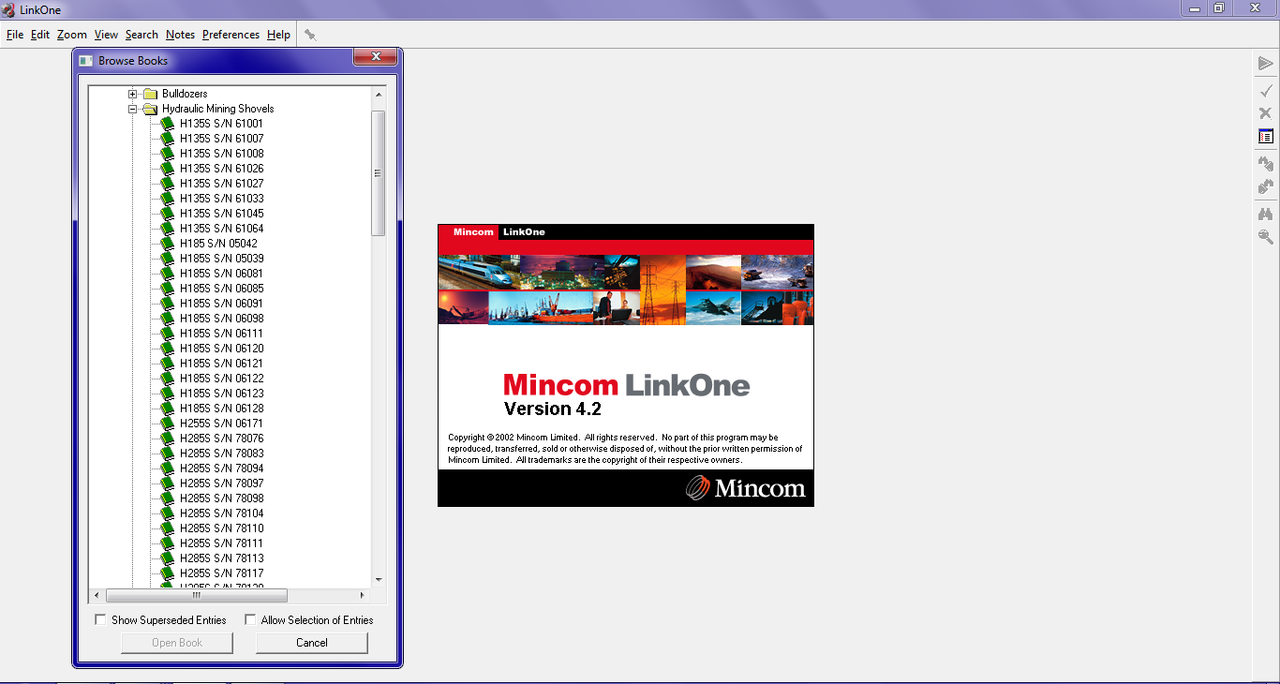This screenshot has height=684, width=1280.
Task: Click the book icon for H135S S/N 61026
Action: [167, 169]
